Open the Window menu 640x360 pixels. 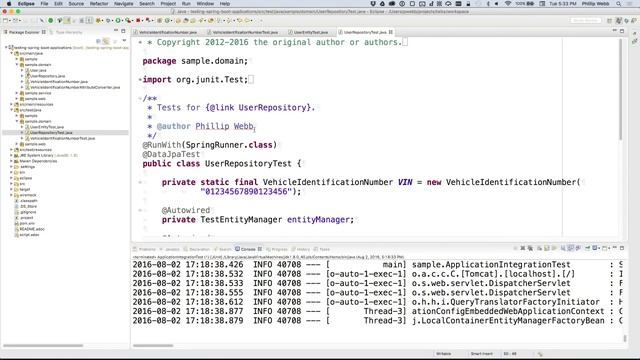click(x=205, y=4)
